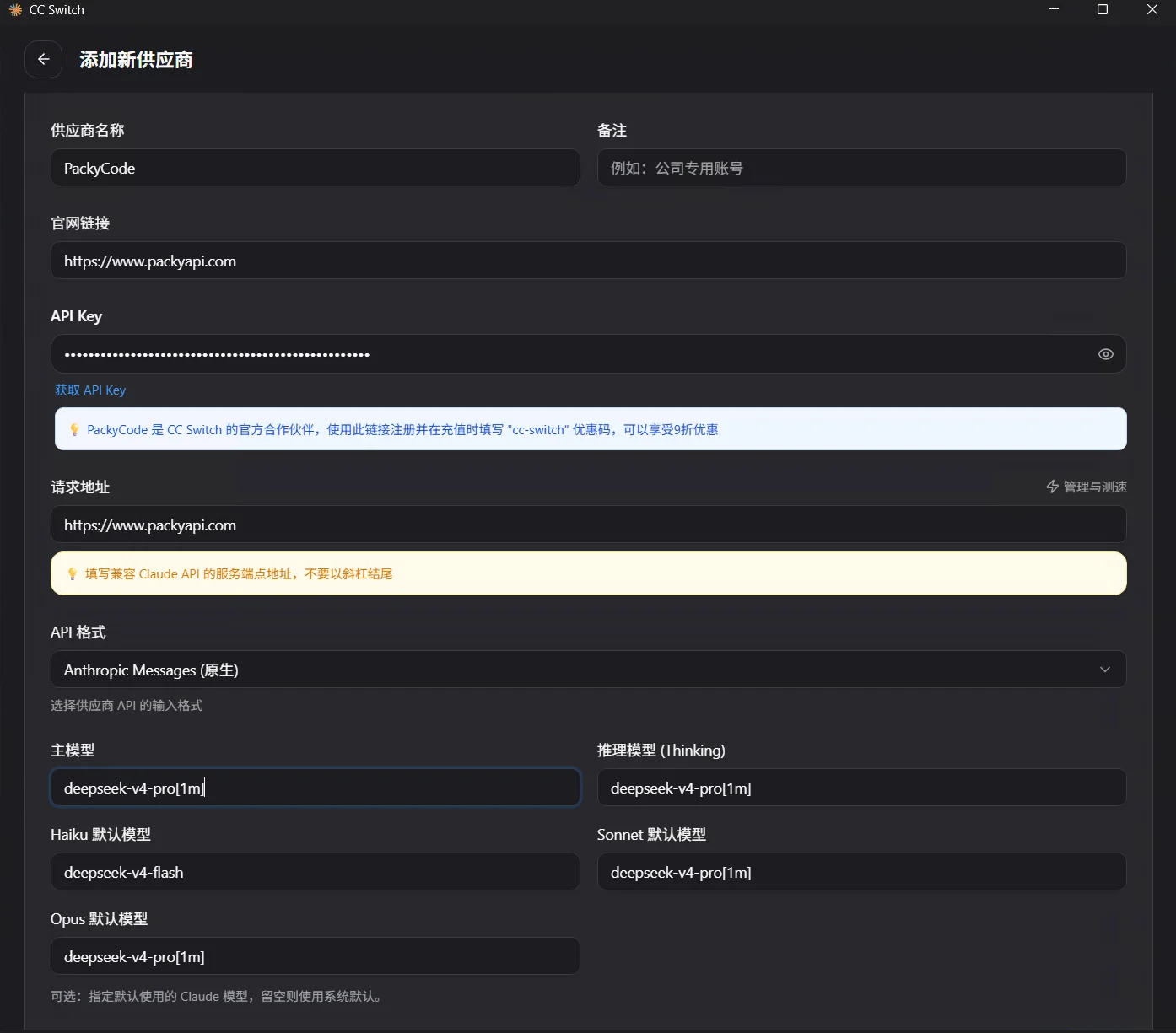Edit the Opus 默认模型 field
This screenshot has width=1176, height=1033.
[x=315, y=956]
